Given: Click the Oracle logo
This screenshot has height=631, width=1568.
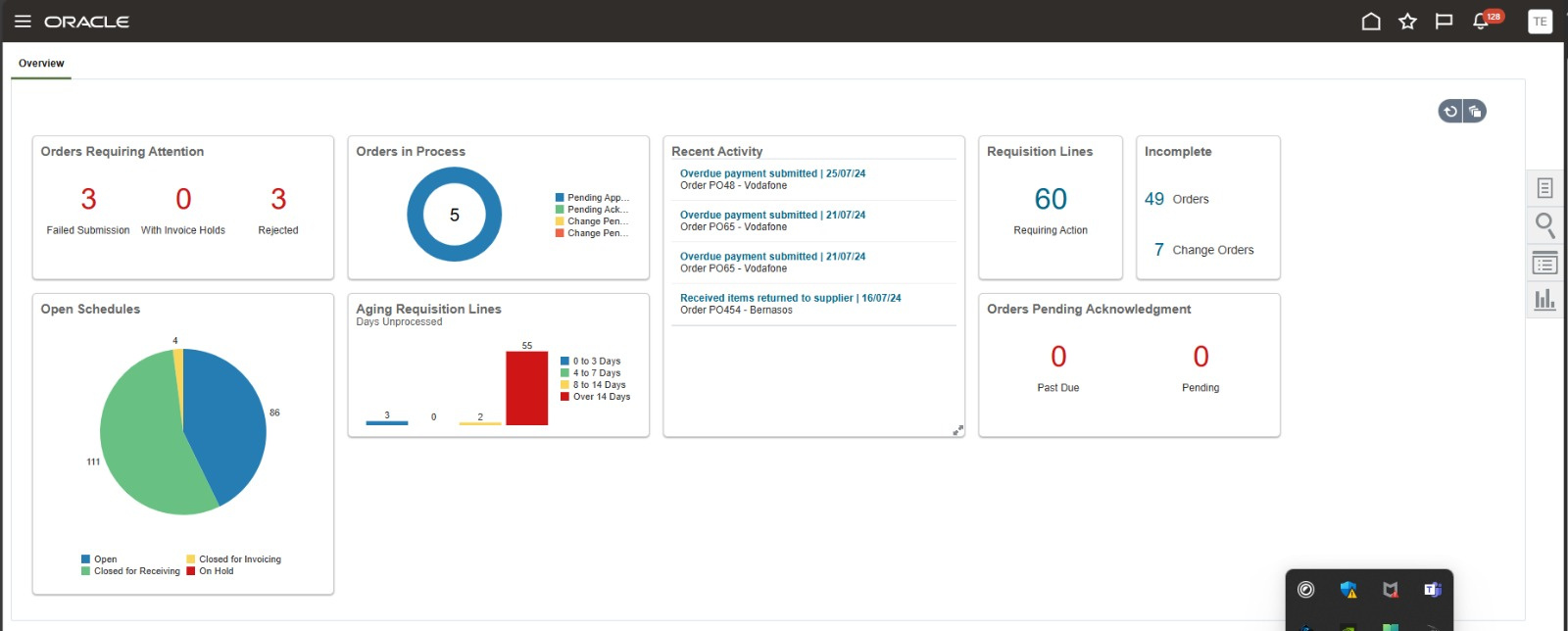Looking at the screenshot, I should tap(86, 22).
